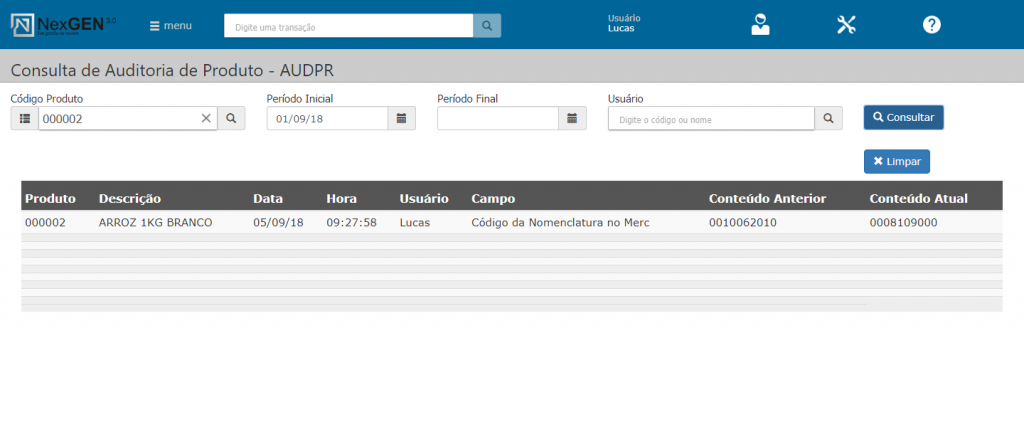Viewport: 1024px width, 427px height.
Task: Click the Usuário search magnifier icon
Action: pyautogui.click(x=828, y=119)
